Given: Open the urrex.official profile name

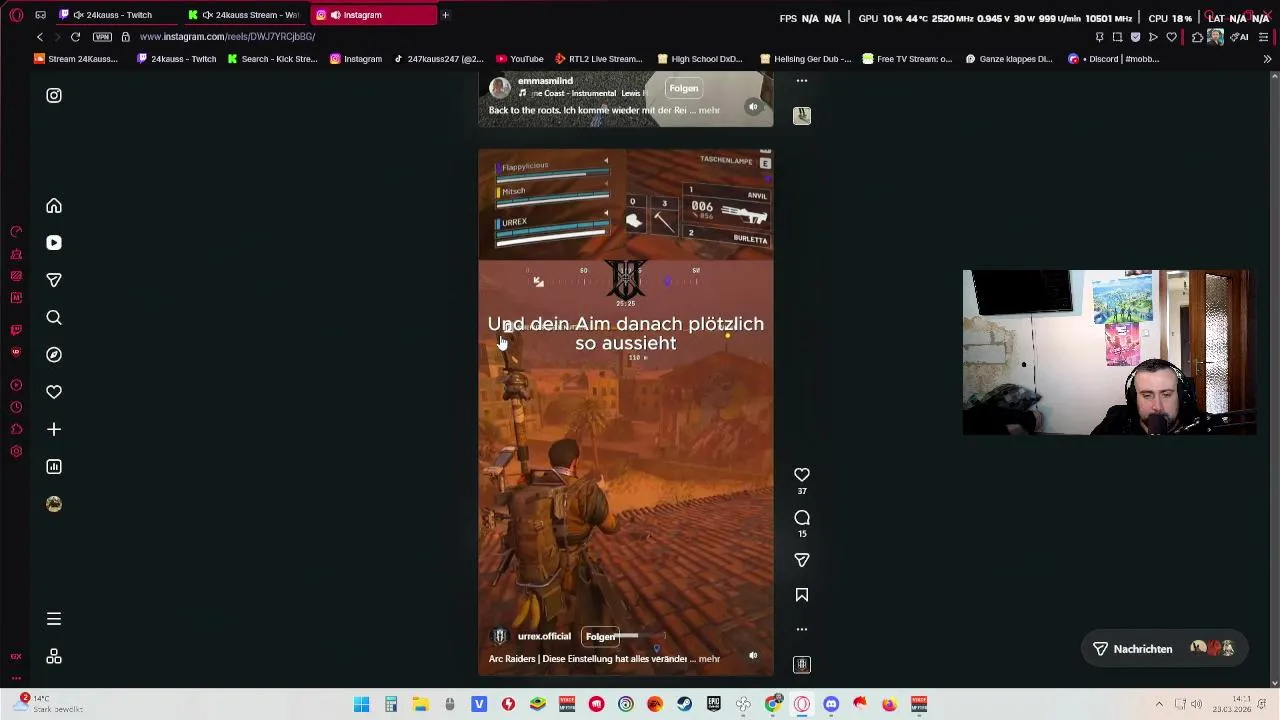Looking at the screenshot, I should [x=544, y=636].
